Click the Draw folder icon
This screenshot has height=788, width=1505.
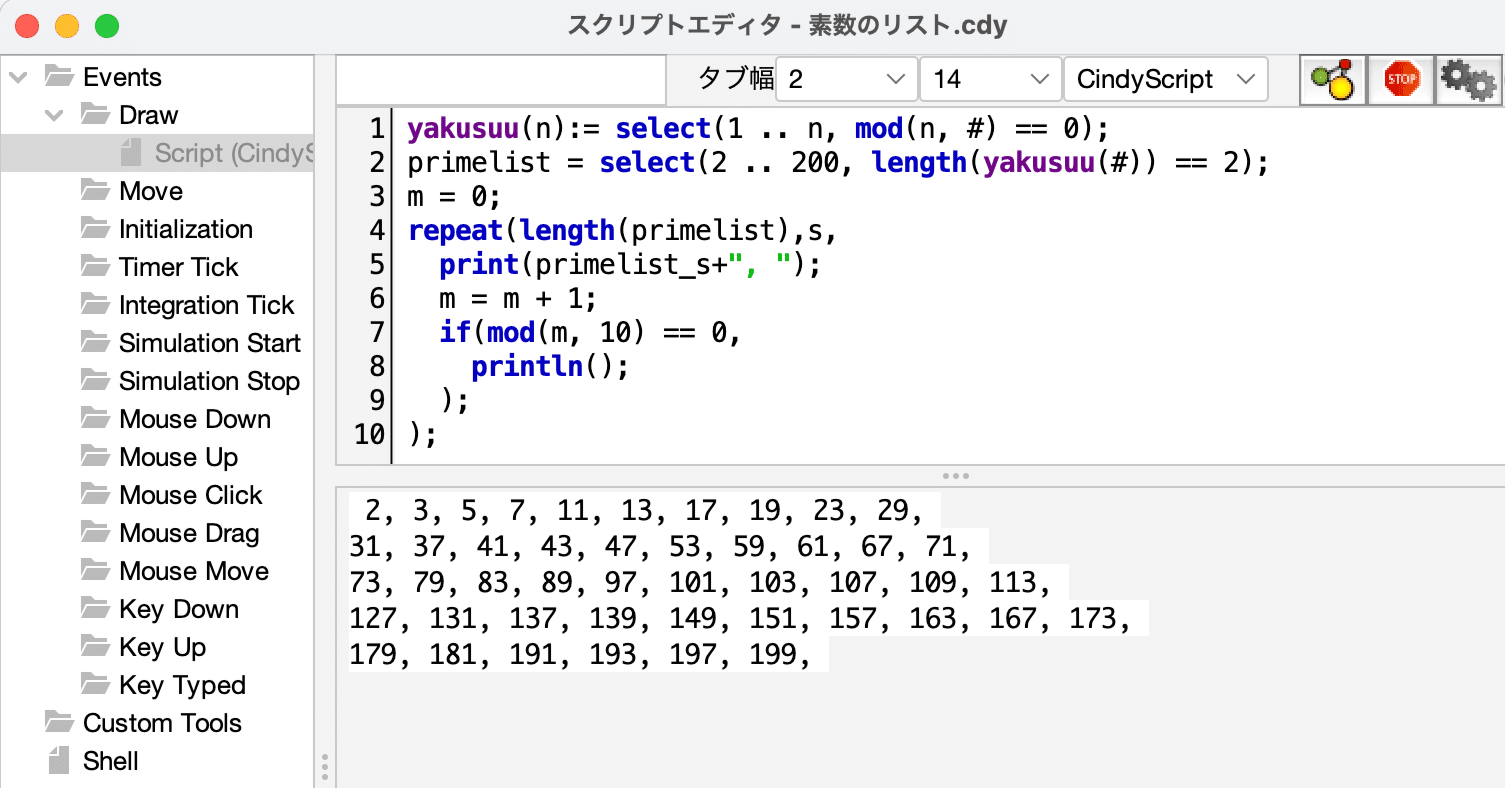[x=96, y=114]
